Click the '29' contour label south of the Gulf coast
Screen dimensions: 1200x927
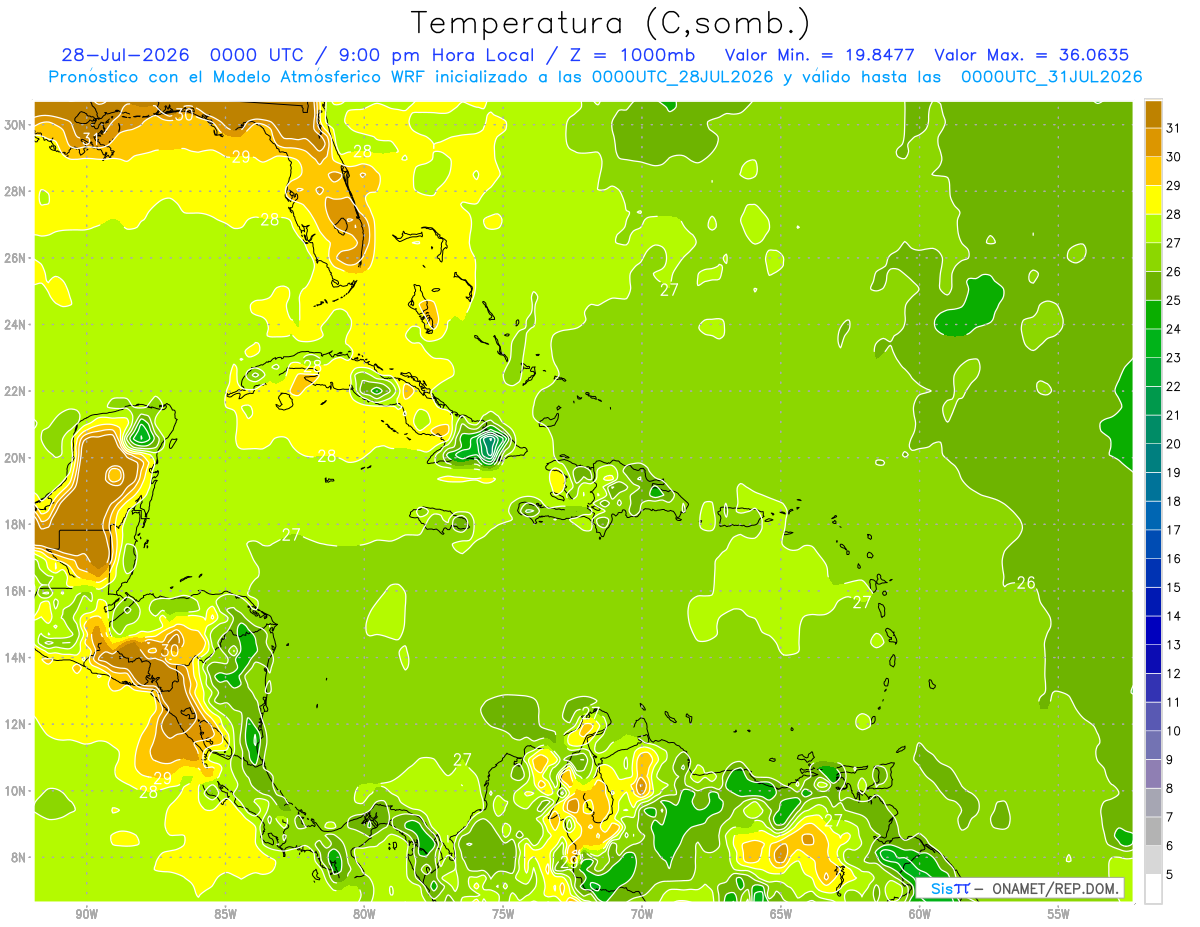(x=241, y=156)
